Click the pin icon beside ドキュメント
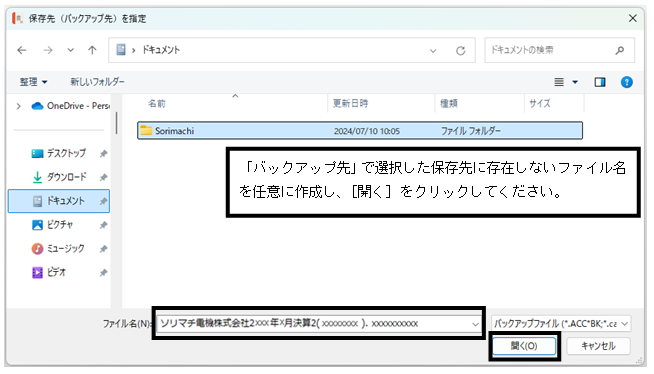The image size is (654, 374). 103,201
